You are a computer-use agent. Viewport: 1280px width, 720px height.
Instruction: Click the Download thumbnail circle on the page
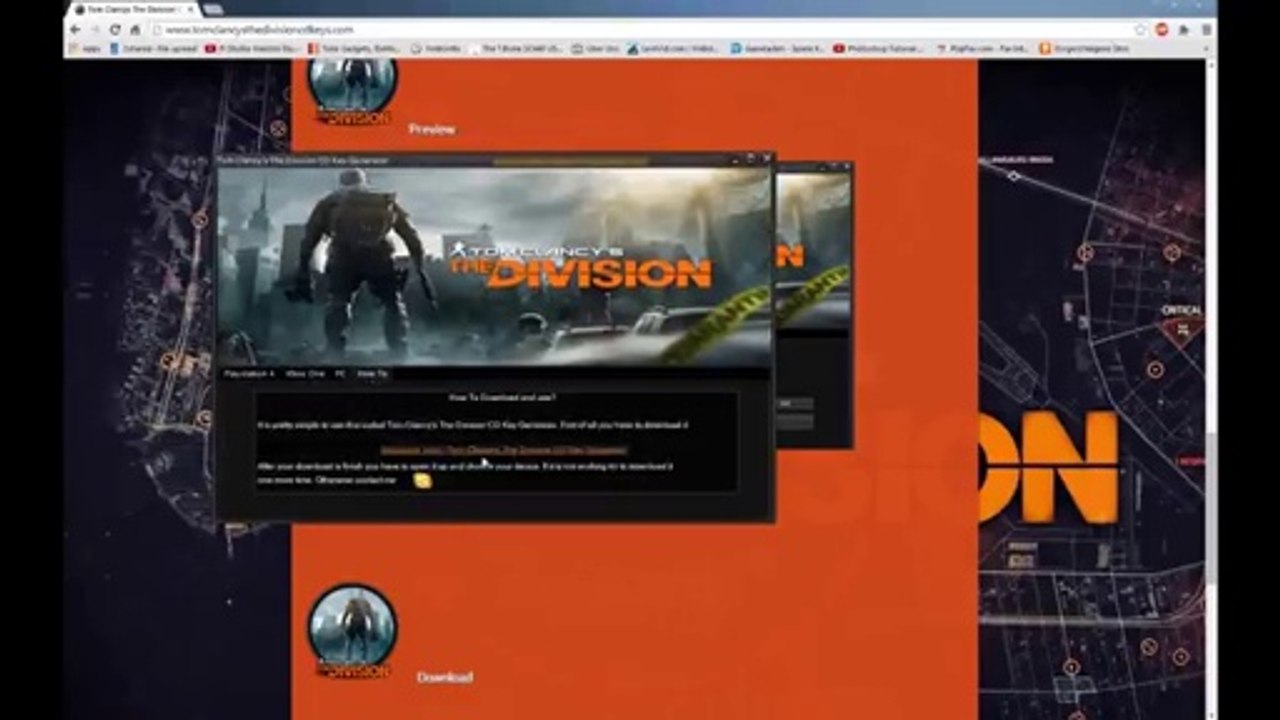tap(352, 629)
